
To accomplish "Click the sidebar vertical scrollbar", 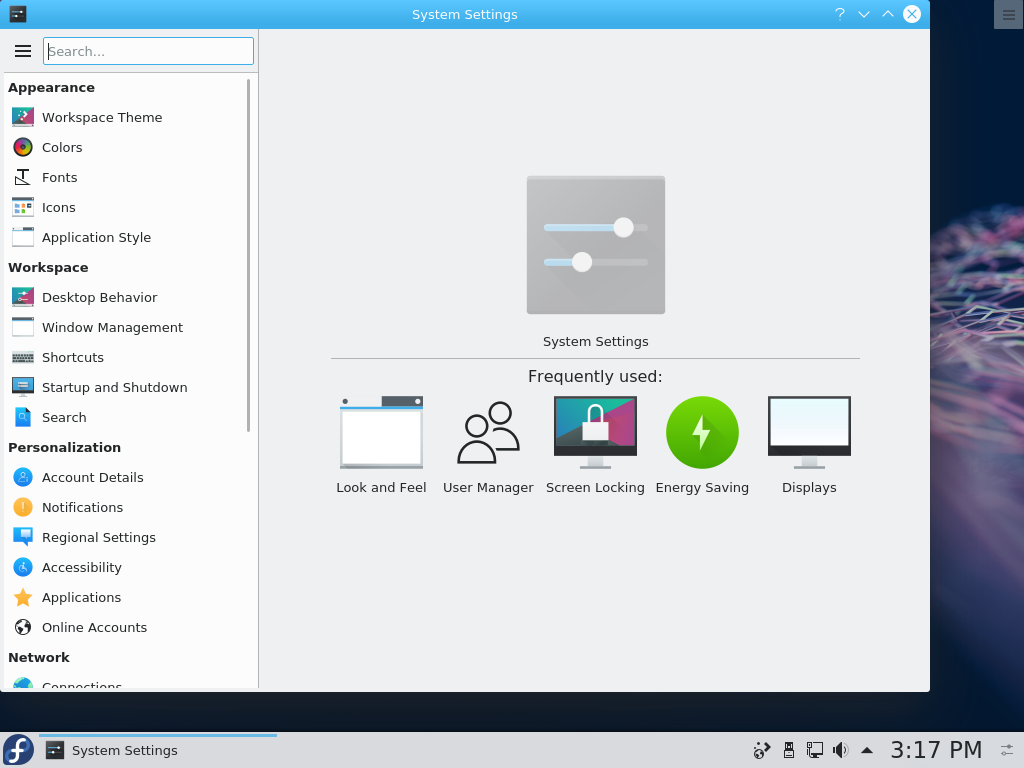I will coord(248,255).
